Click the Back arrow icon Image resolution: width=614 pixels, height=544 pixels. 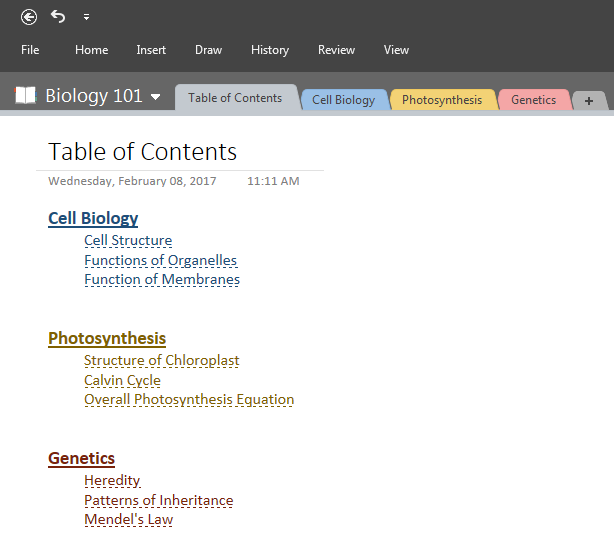tap(29, 17)
